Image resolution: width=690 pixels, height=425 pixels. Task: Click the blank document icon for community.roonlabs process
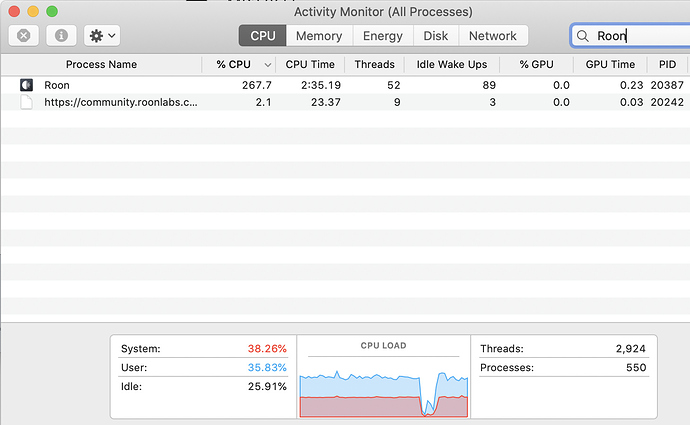(26, 102)
